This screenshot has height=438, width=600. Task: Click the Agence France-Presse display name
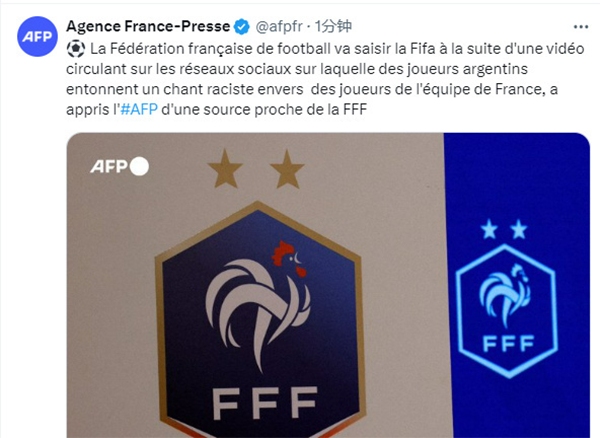147,26
